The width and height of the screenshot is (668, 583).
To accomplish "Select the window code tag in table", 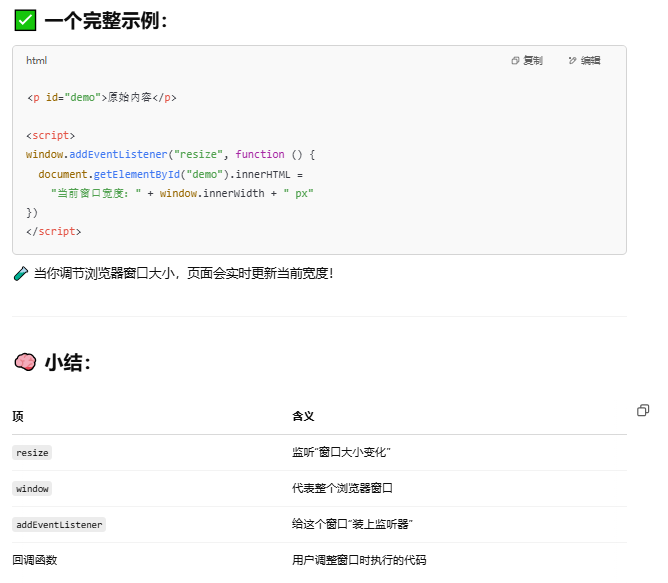I will pyautogui.click(x=32, y=488).
